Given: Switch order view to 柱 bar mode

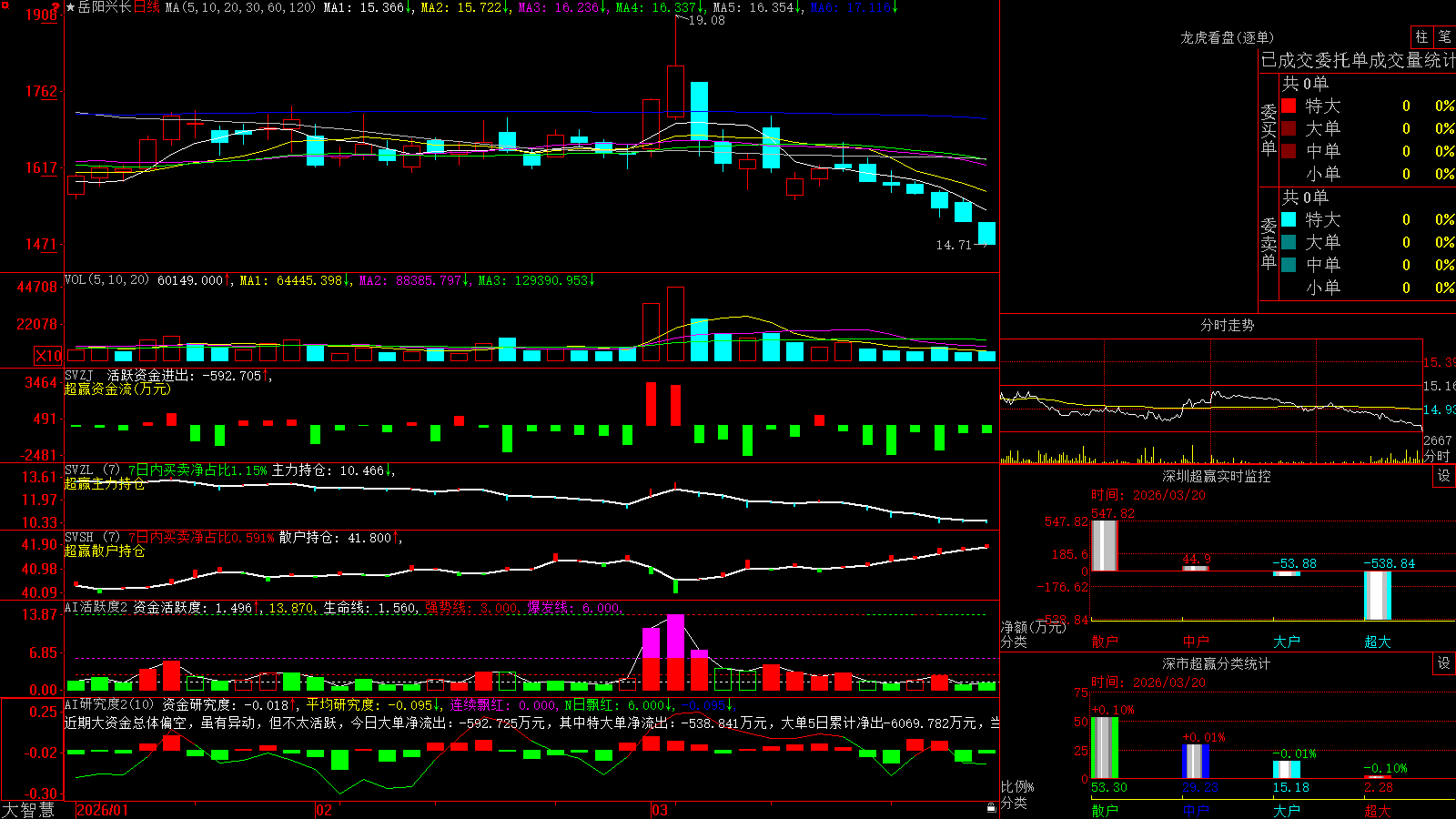Looking at the screenshot, I should 1421,37.
